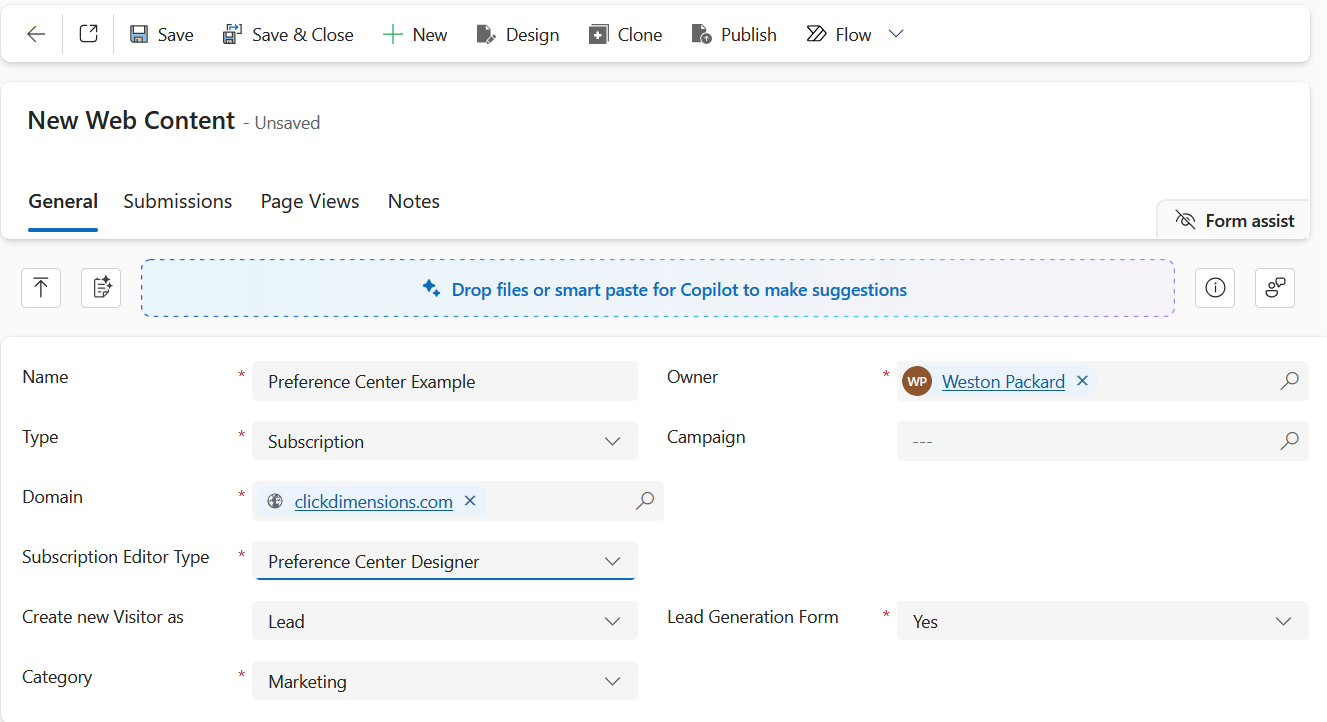Choose Save & Close in the toolbar
Viewport: 1327px width, 722px height.
point(288,34)
